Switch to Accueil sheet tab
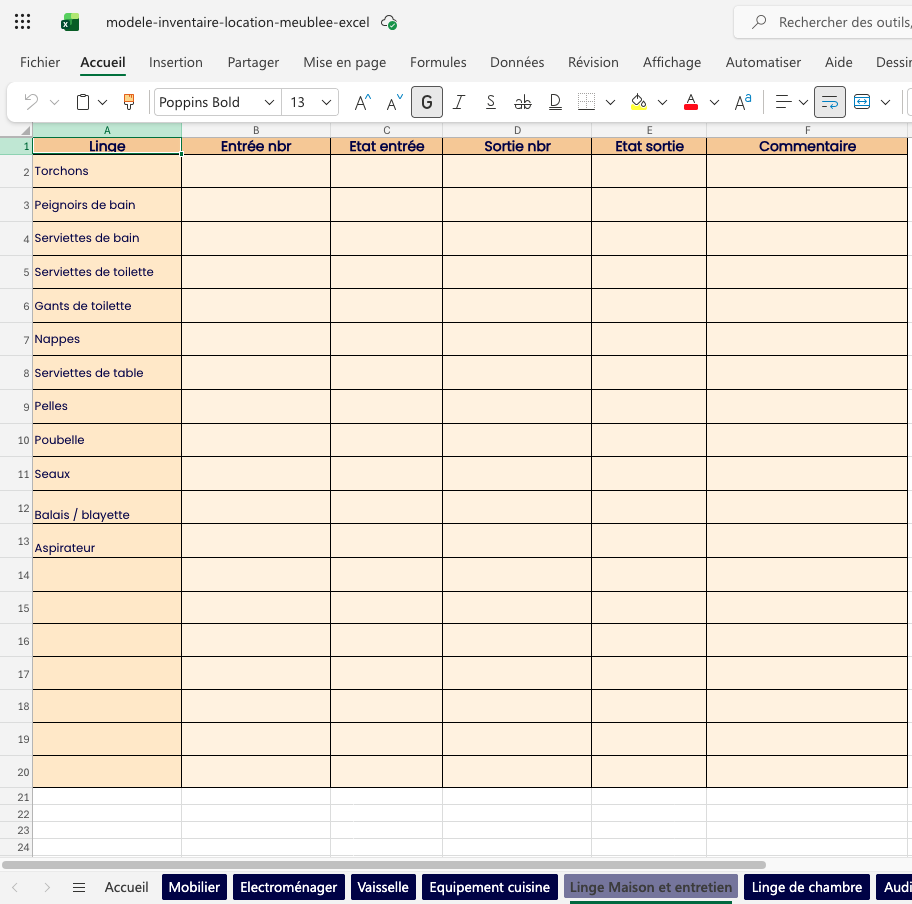Viewport: 912px width, 904px height. [x=126, y=887]
